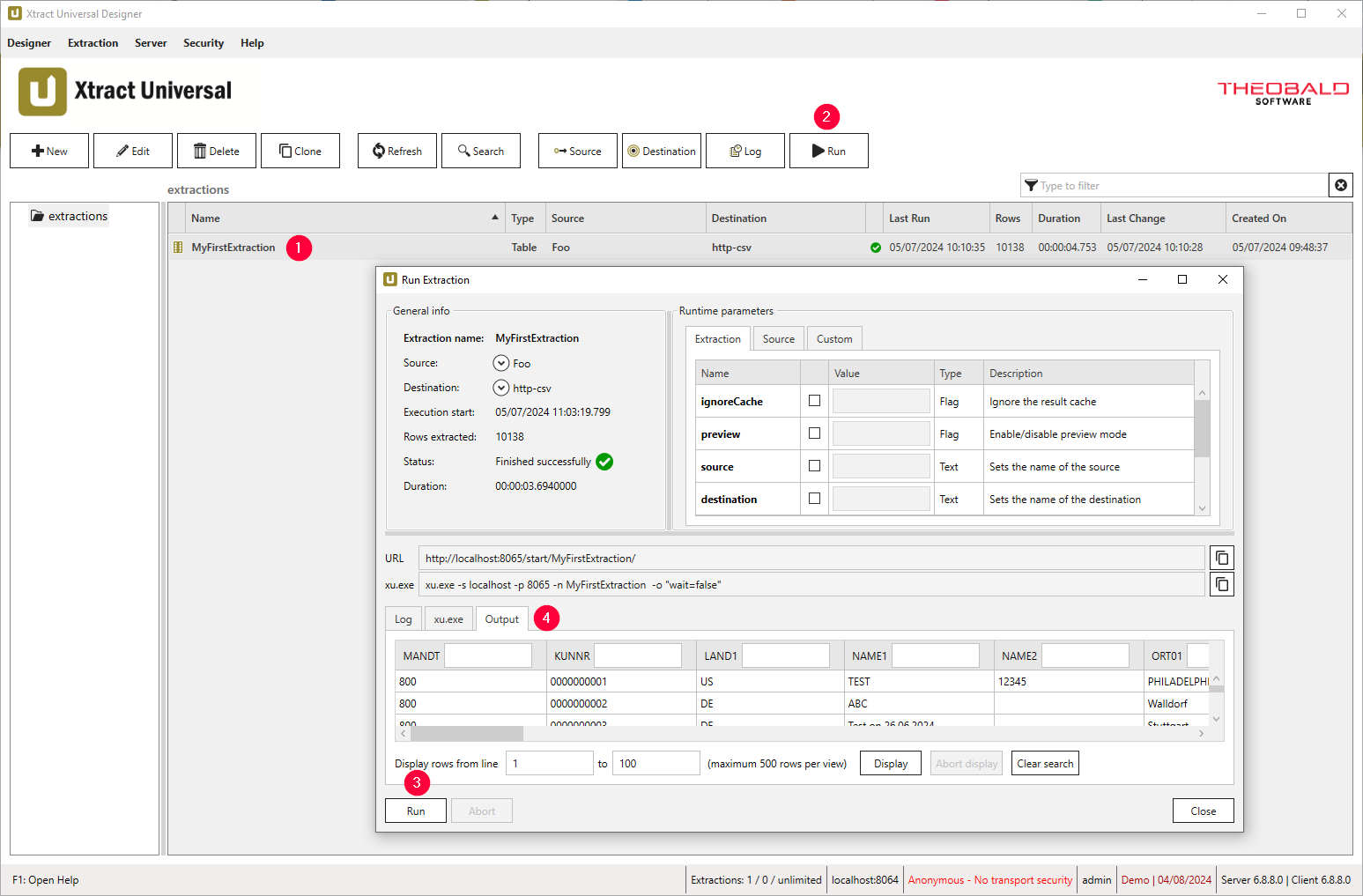Click the green success icon in Last Run column
Image resolution: width=1363 pixels, height=896 pixels.
click(876, 248)
